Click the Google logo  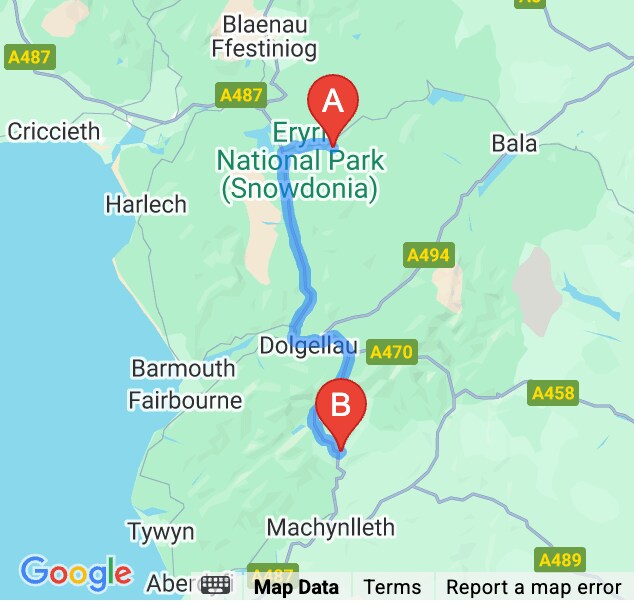pyautogui.click(x=76, y=573)
